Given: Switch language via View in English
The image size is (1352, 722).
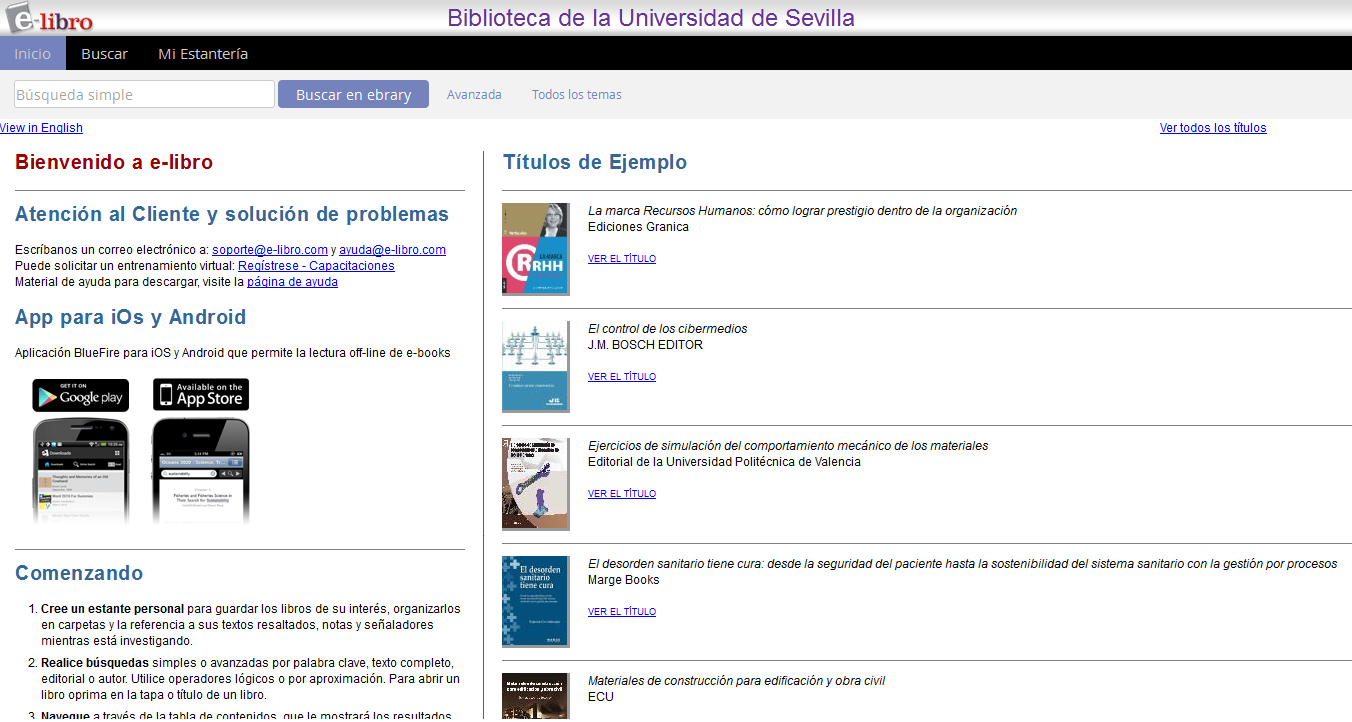Looking at the screenshot, I should (x=41, y=128).
